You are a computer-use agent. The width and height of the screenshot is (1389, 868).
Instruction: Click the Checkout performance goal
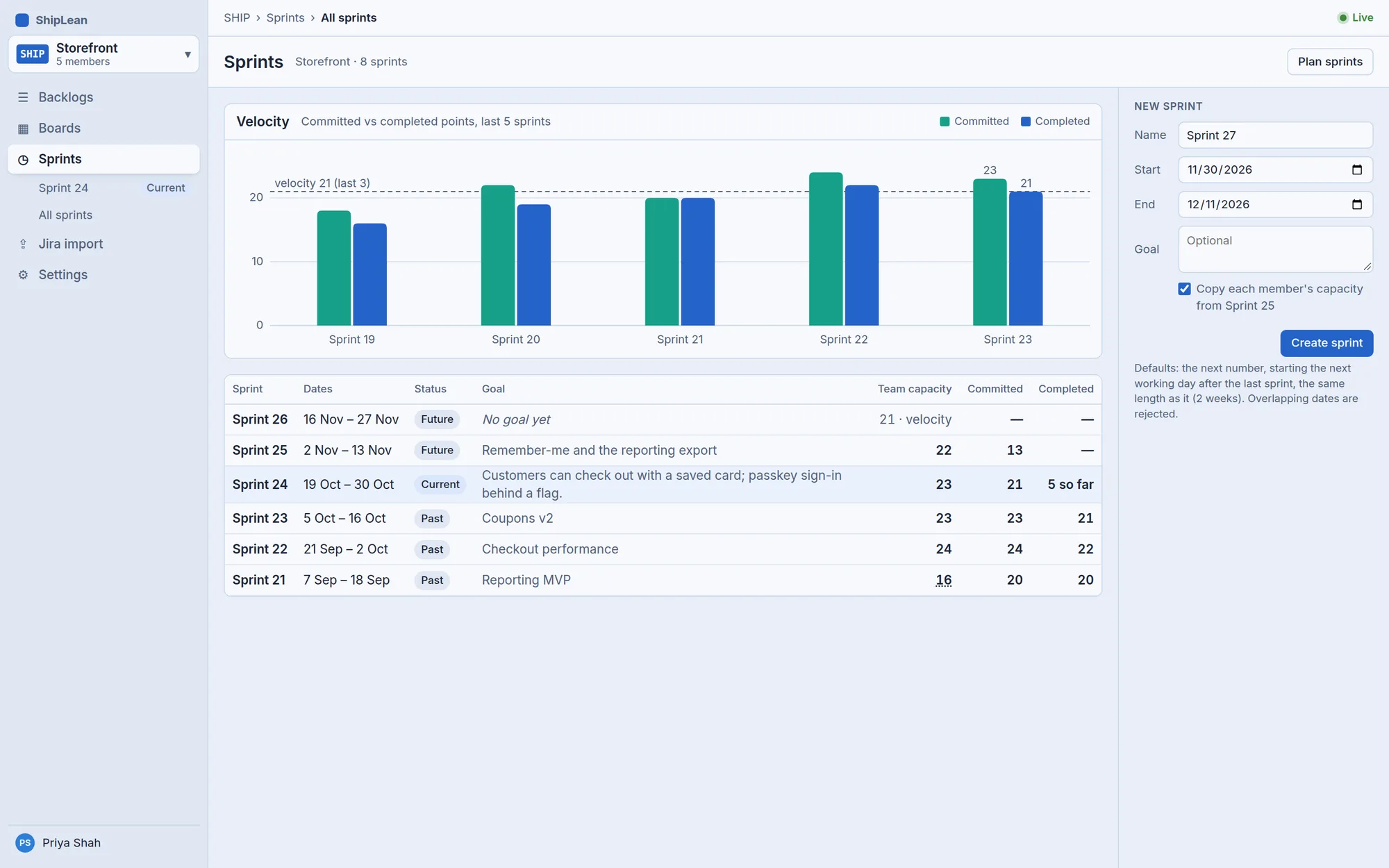(550, 549)
